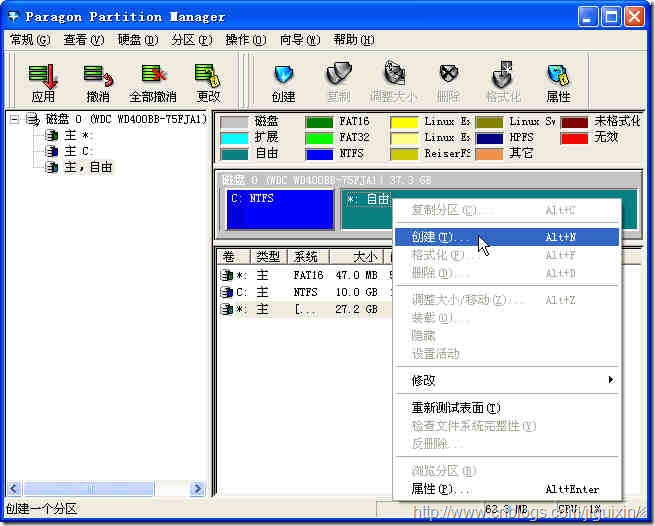Select the 主, 自由 tree item

pos(89,167)
